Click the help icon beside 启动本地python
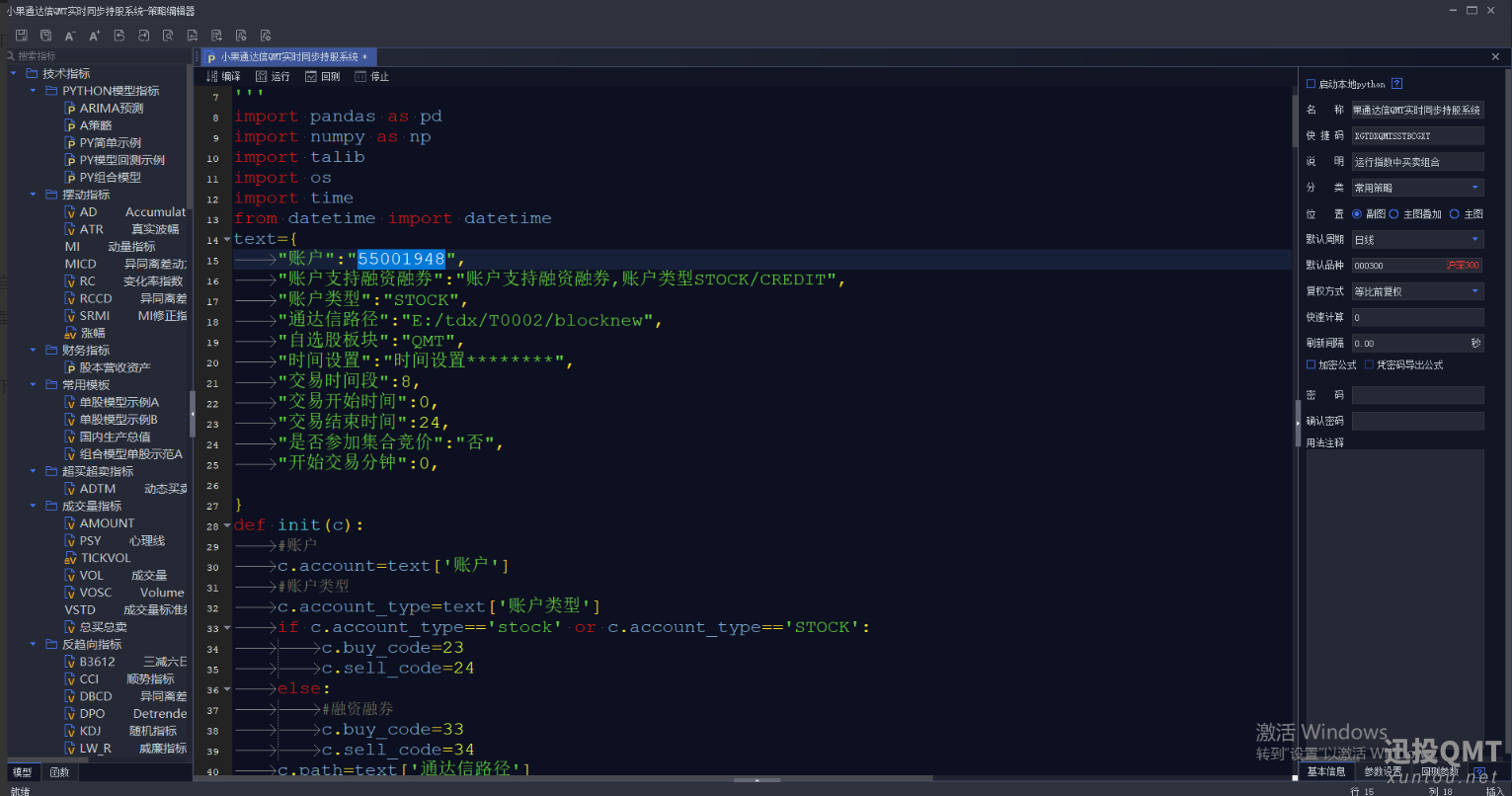Screen dimensions: 1512x796 click(x=1396, y=84)
